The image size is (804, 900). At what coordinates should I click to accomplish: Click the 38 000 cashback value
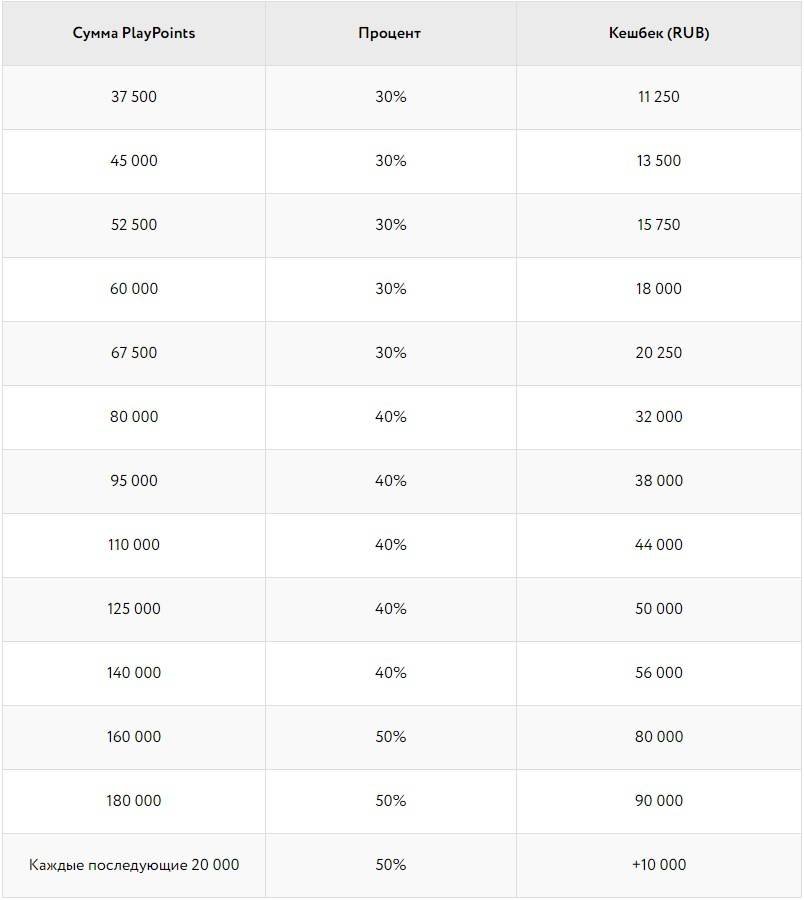659,481
